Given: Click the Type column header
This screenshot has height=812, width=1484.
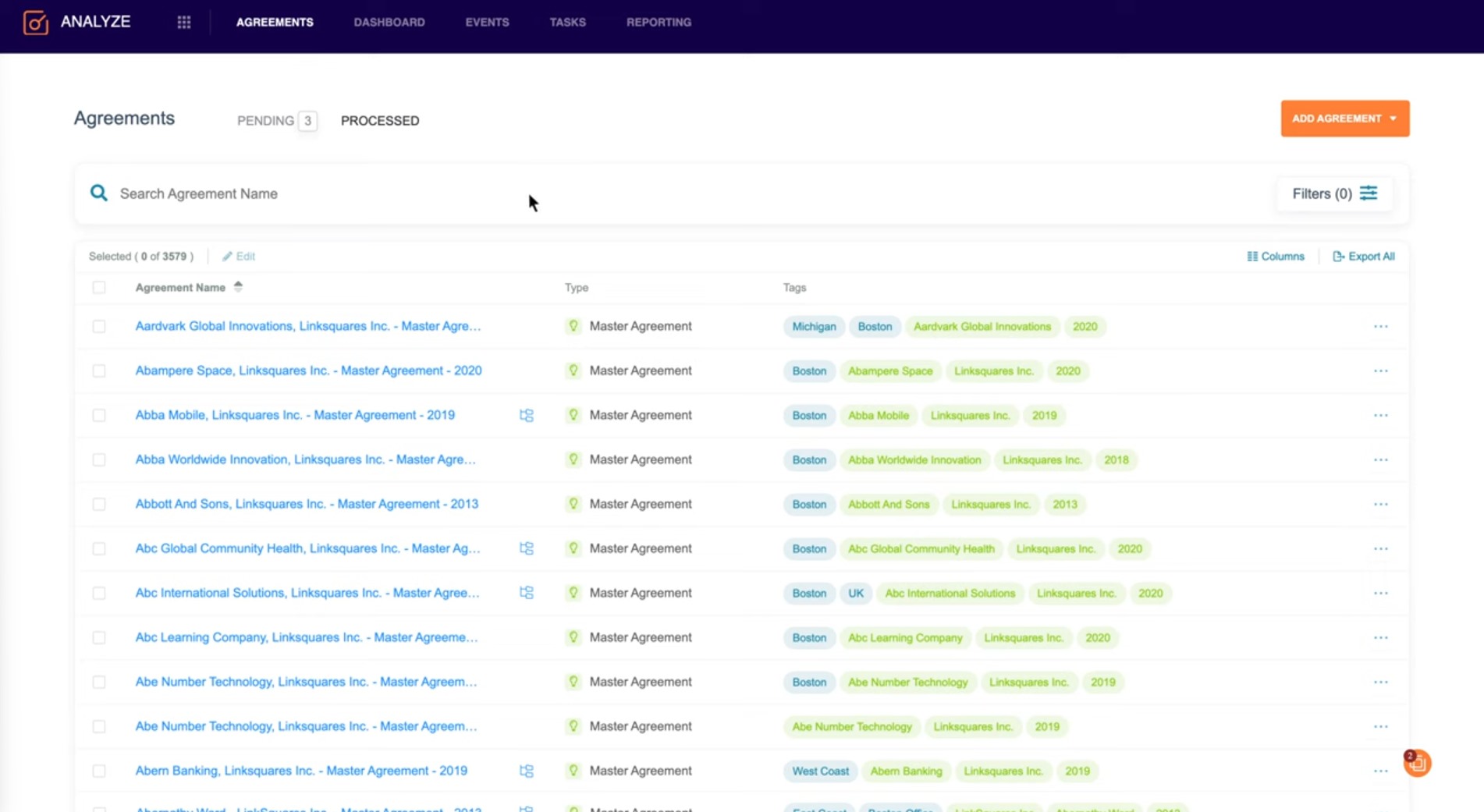Looking at the screenshot, I should coord(577,287).
